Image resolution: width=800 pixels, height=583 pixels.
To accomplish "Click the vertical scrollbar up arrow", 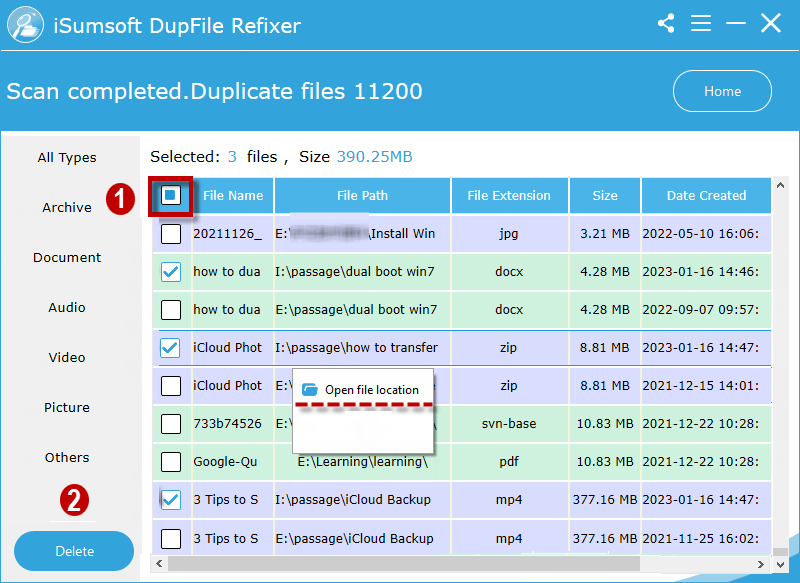I will (x=780, y=186).
